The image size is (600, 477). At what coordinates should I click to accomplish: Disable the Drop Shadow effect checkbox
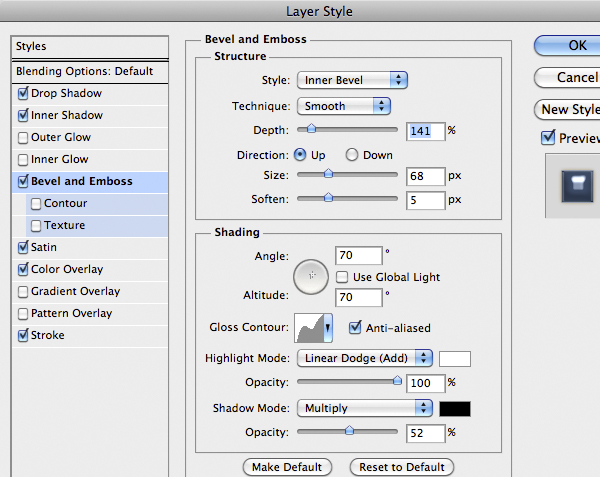pyautogui.click(x=23, y=94)
